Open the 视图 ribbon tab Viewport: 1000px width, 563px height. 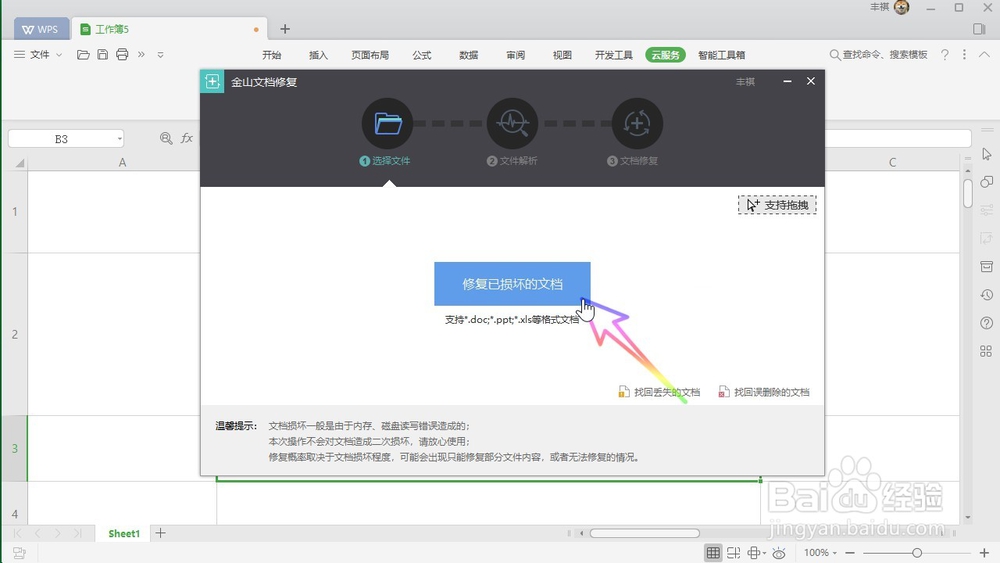pos(562,55)
